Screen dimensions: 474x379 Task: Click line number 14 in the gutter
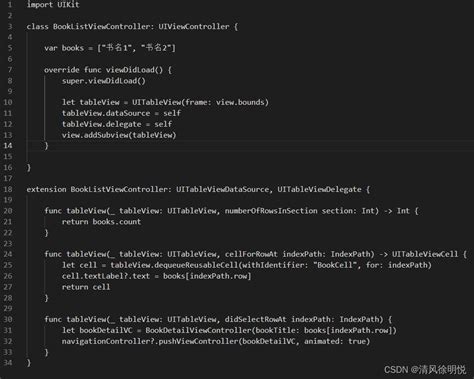click(8, 146)
